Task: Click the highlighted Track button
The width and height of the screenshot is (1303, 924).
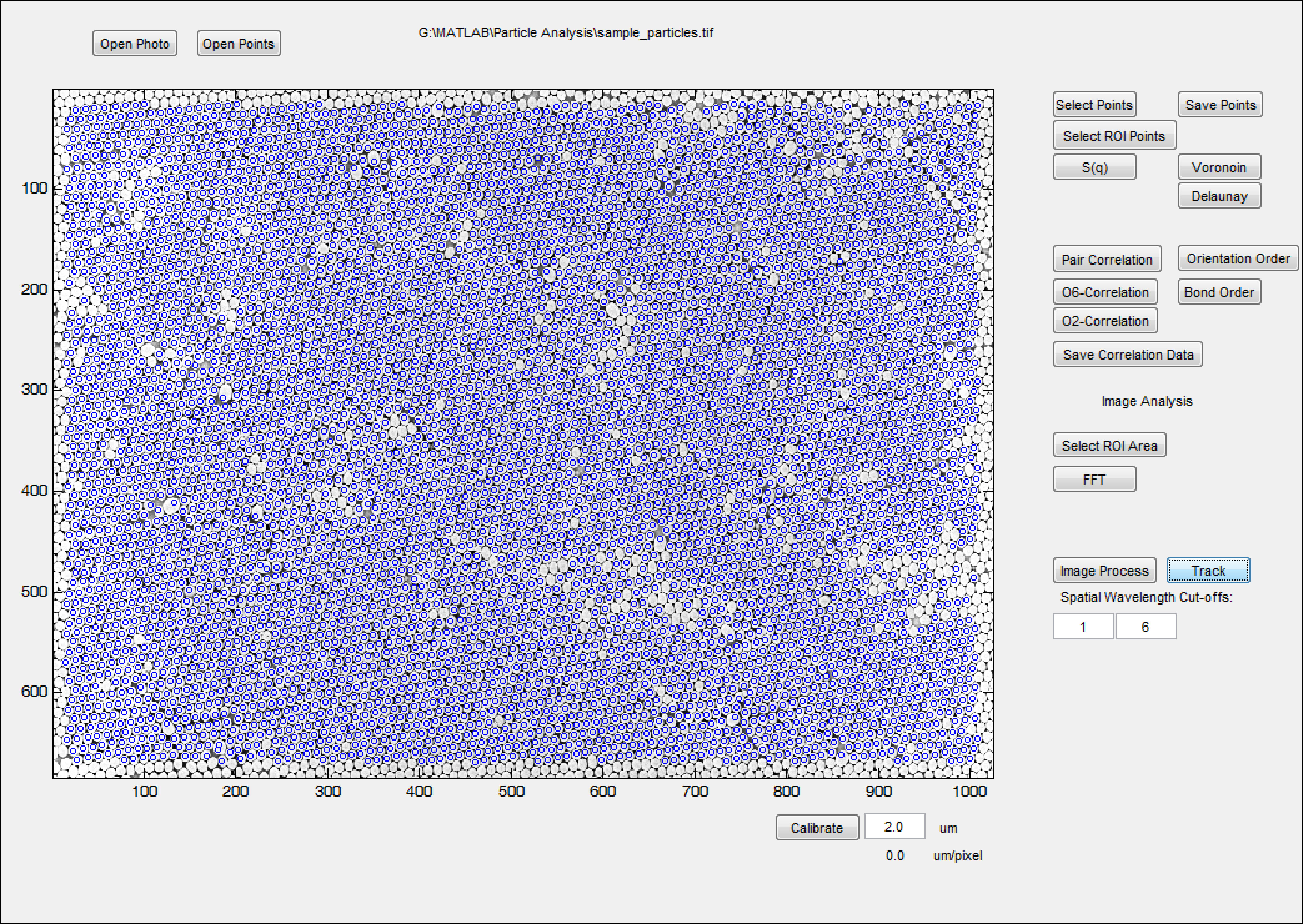Action: 1209,571
